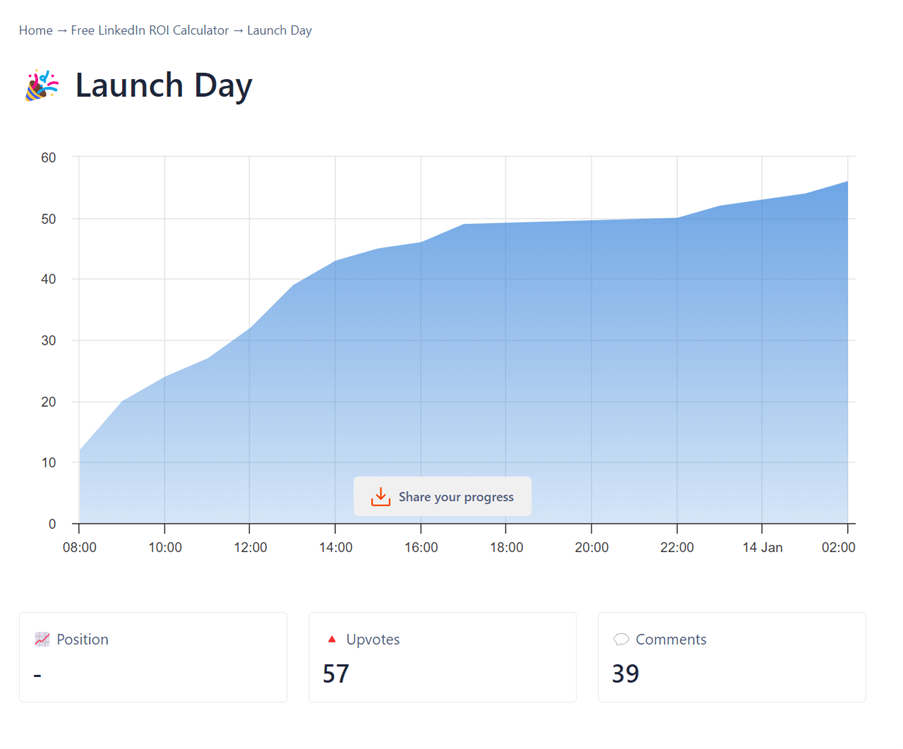Click the download icon on the share button
Viewport: 903px width, 749px height.
[x=381, y=496]
